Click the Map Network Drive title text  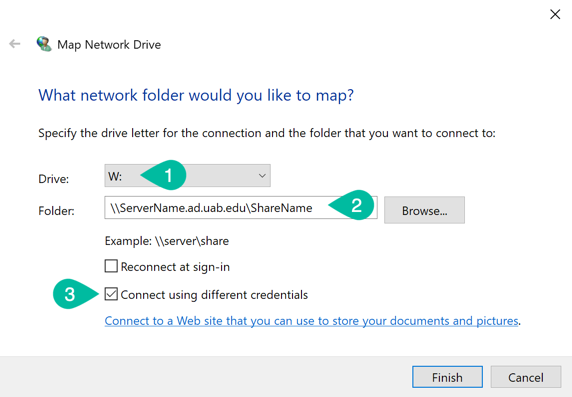tap(109, 45)
